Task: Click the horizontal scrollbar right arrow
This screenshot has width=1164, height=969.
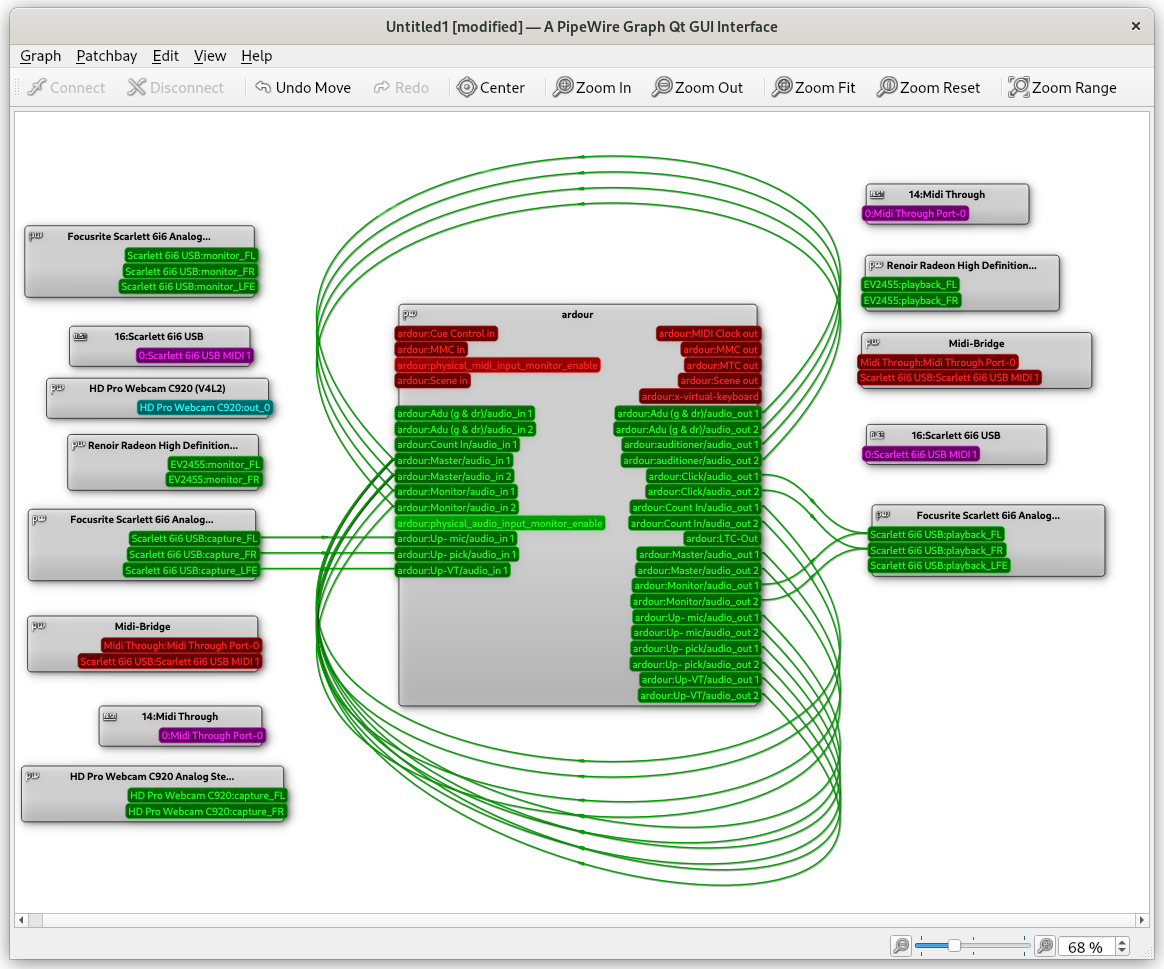Action: [1142, 921]
